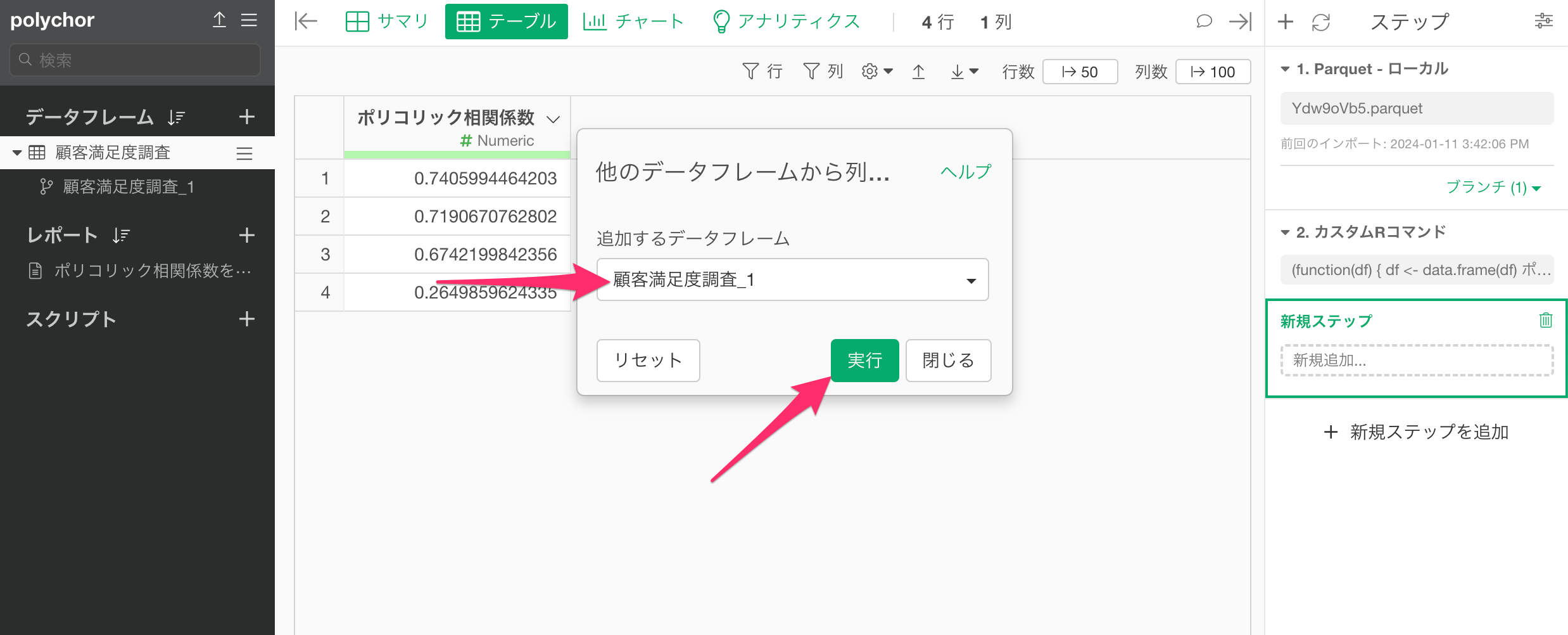This screenshot has width=1568, height=635.
Task: Refresh steps with the reload icon
Action: tap(1321, 23)
